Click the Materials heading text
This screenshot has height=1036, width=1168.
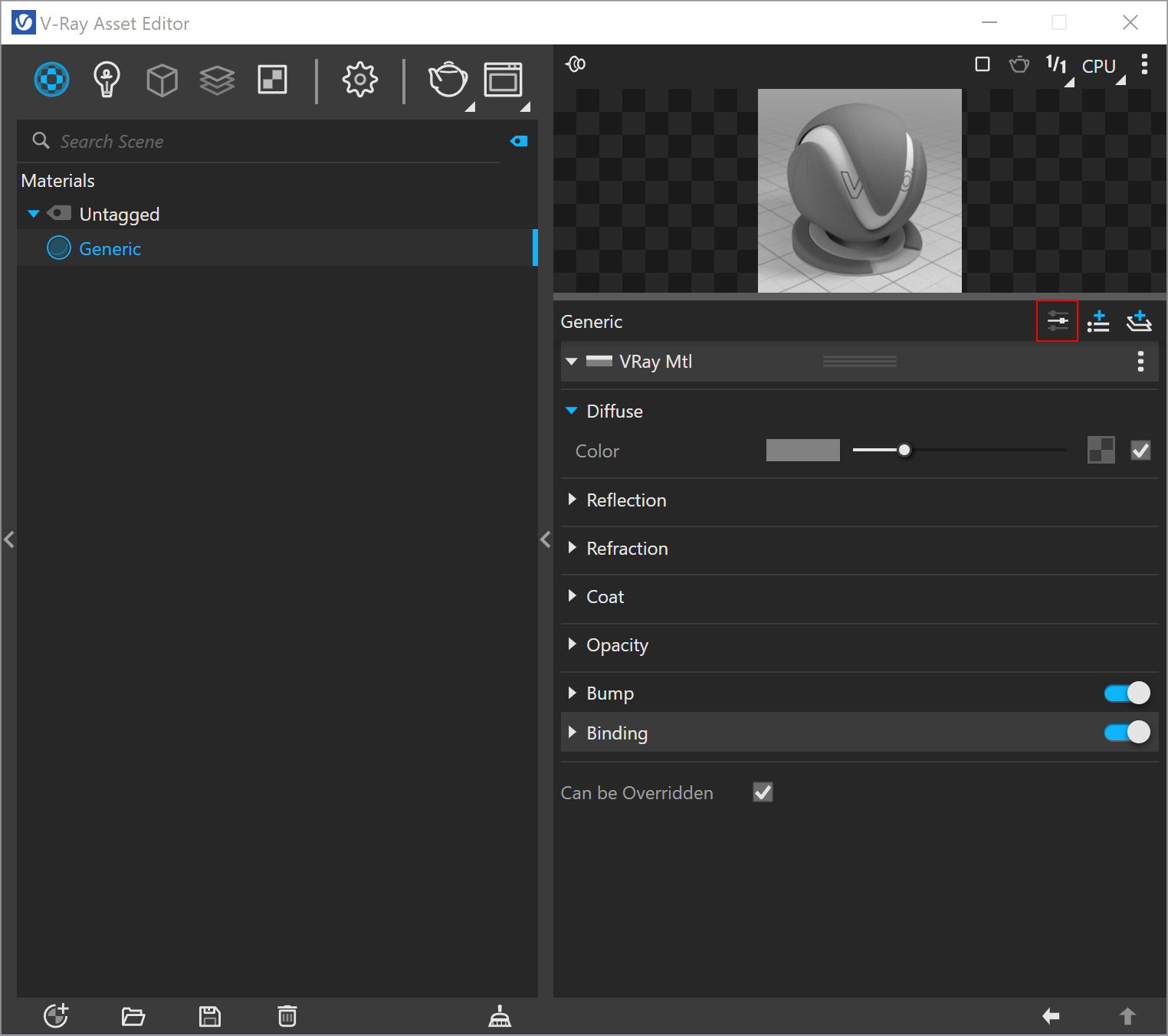(x=58, y=181)
